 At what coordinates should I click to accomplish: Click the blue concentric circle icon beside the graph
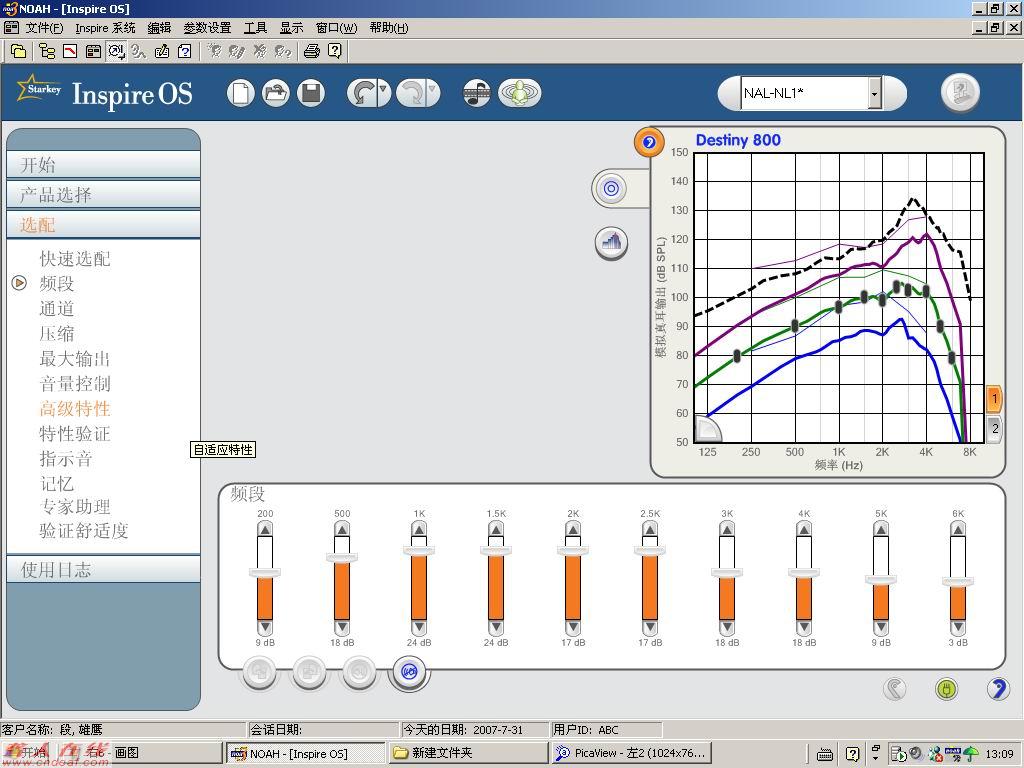611,189
